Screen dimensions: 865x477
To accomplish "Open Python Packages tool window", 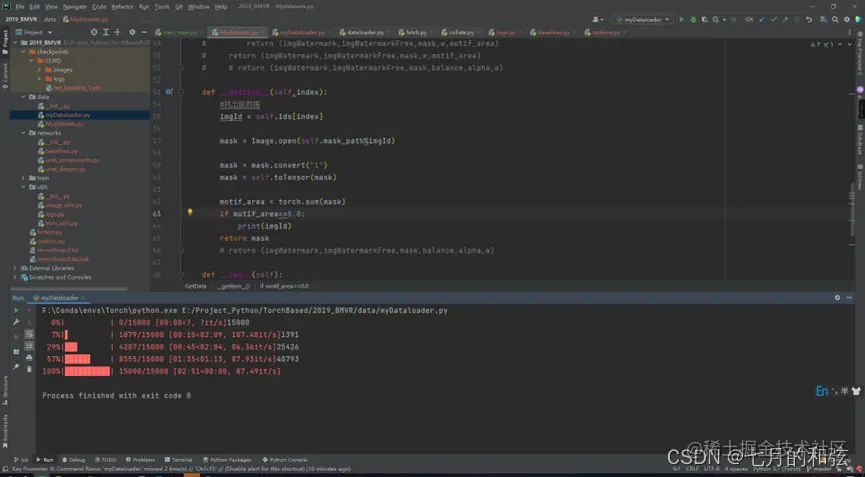I will click(227, 460).
